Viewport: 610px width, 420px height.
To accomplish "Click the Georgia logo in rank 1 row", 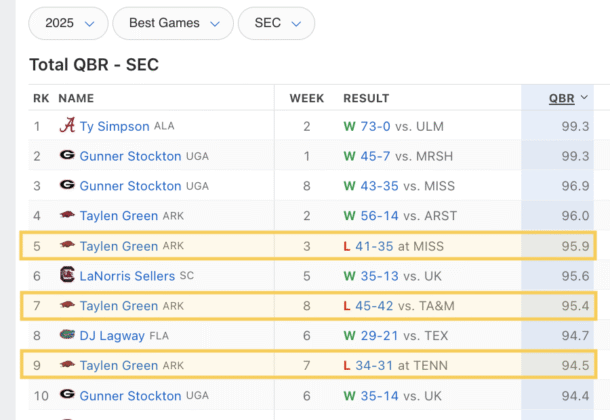I will 67,156.
